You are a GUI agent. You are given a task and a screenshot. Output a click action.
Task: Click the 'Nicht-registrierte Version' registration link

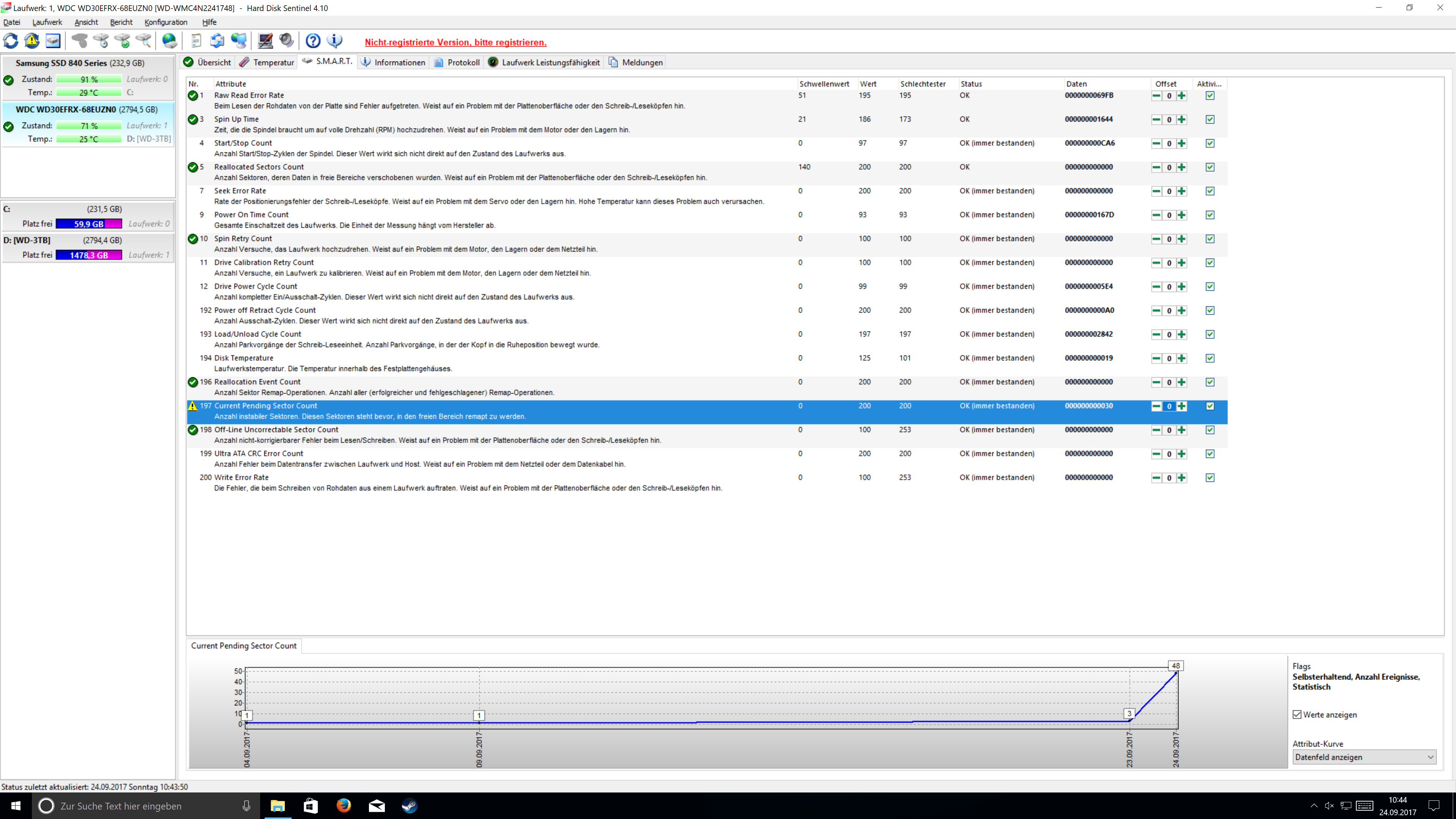click(x=455, y=42)
